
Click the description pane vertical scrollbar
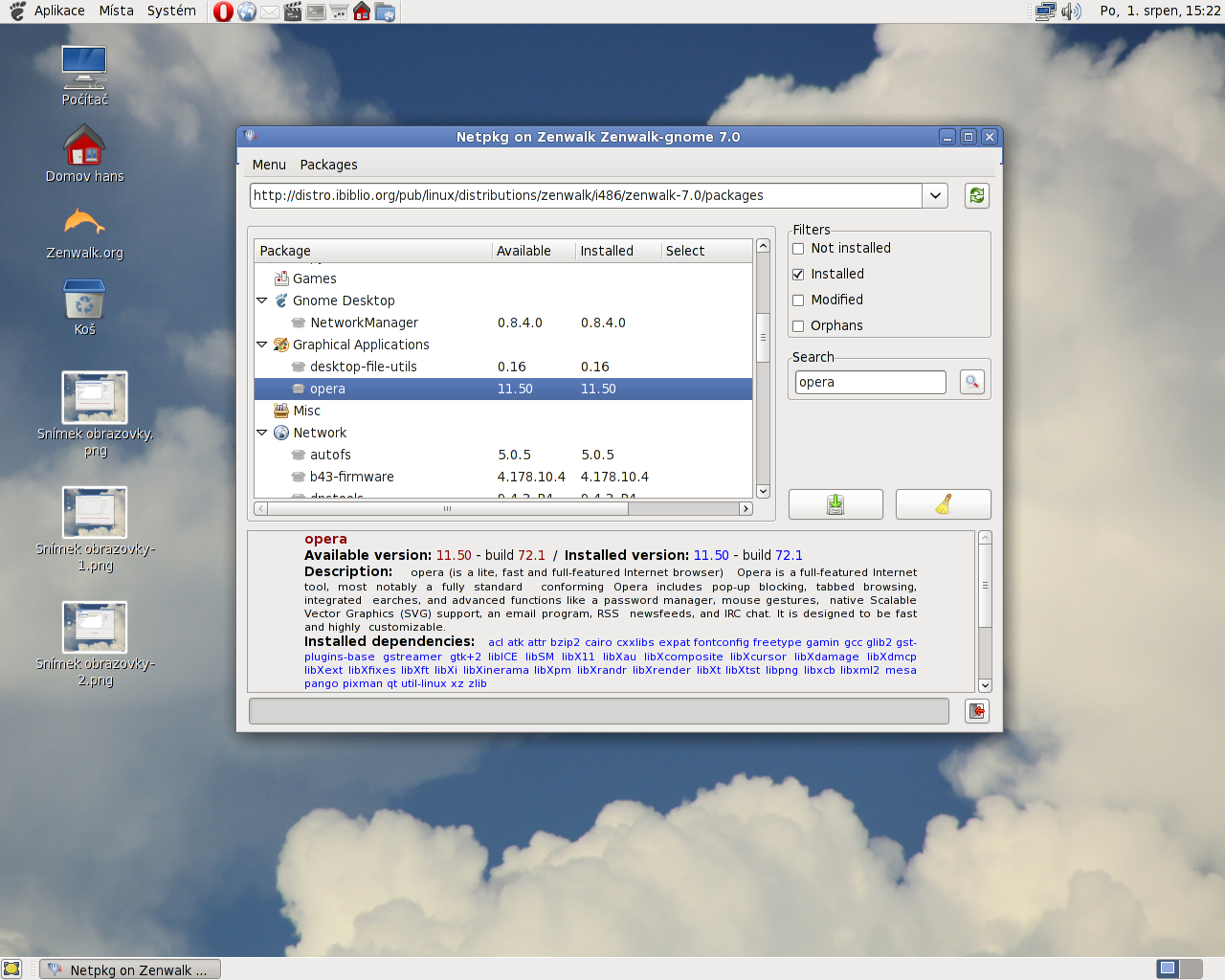click(985, 612)
